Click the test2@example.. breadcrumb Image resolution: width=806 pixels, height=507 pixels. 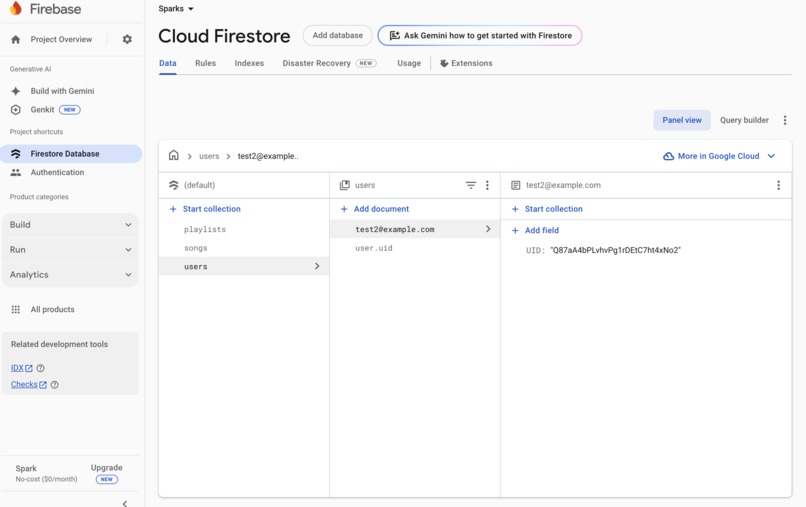tap(268, 156)
